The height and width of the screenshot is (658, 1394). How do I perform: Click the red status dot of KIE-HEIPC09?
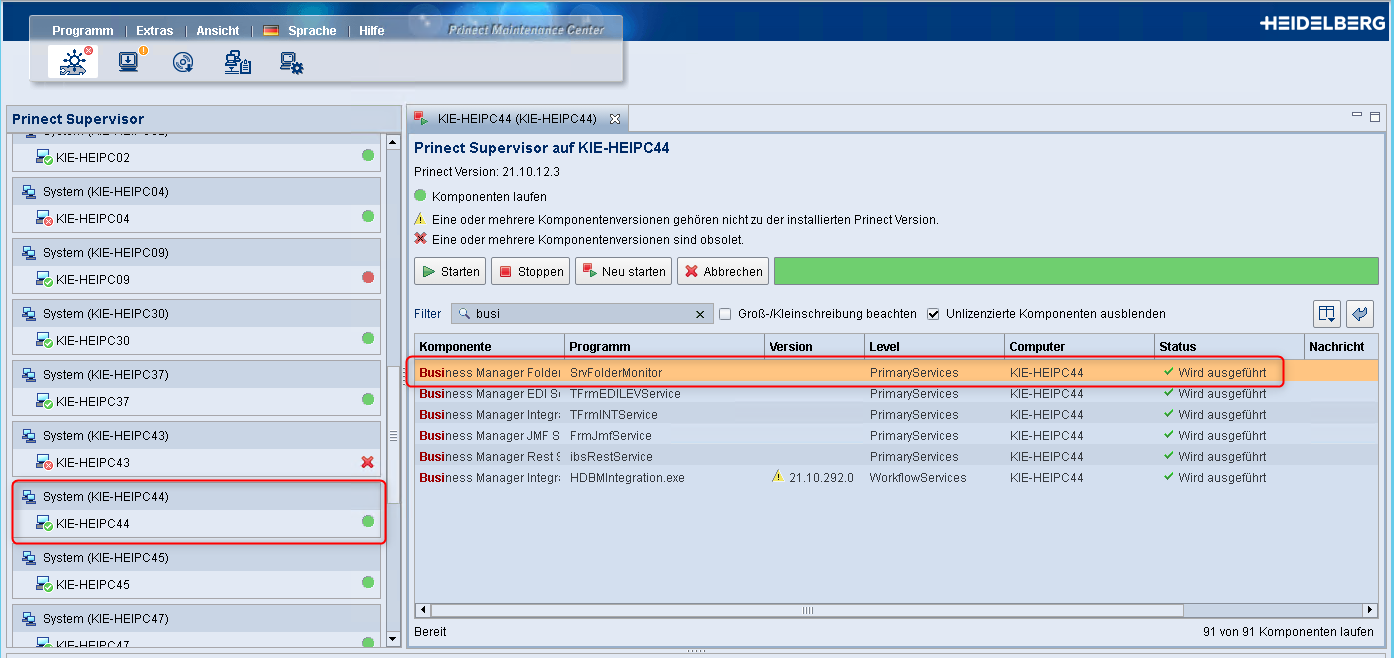click(368, 277)
